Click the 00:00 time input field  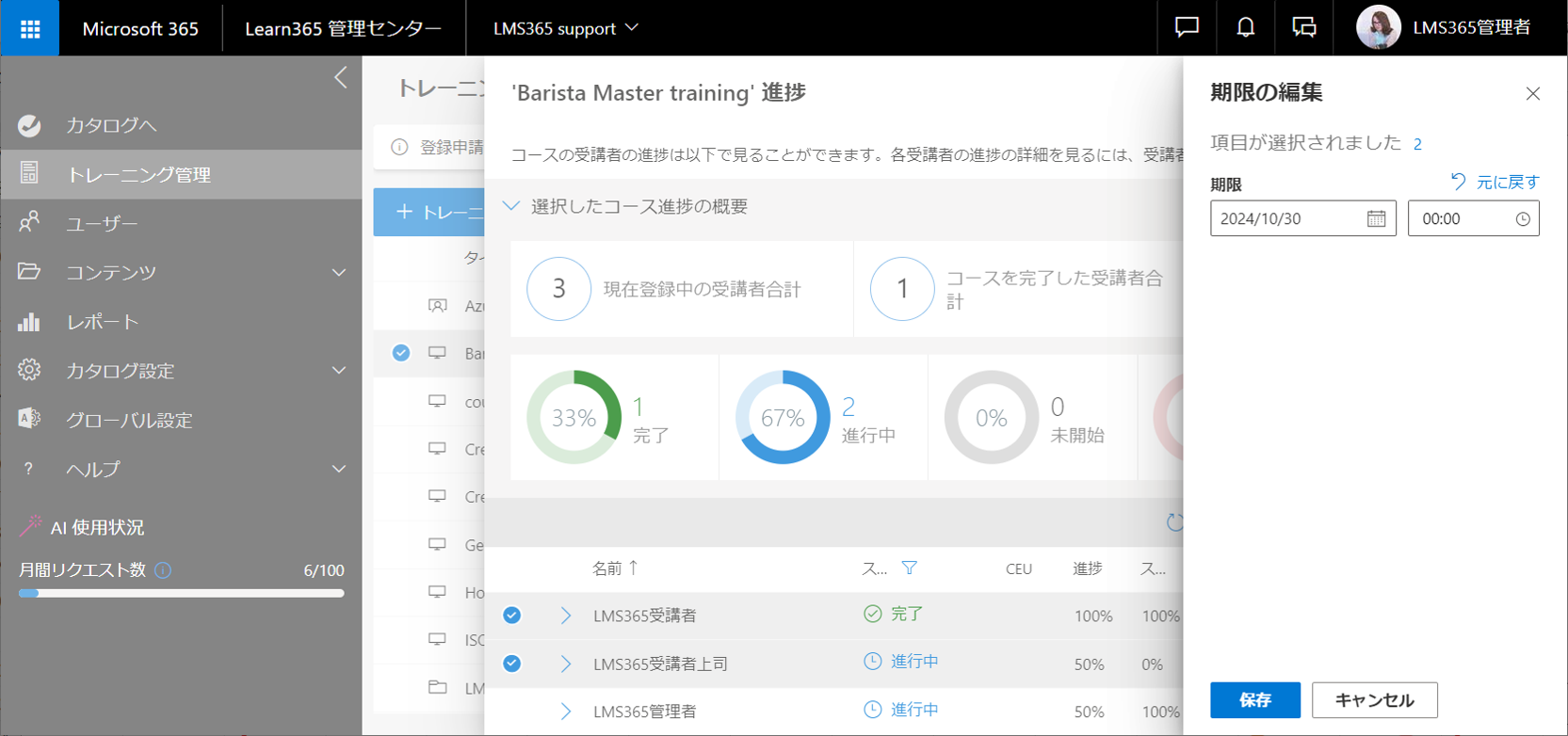[x=1473, y=218]
